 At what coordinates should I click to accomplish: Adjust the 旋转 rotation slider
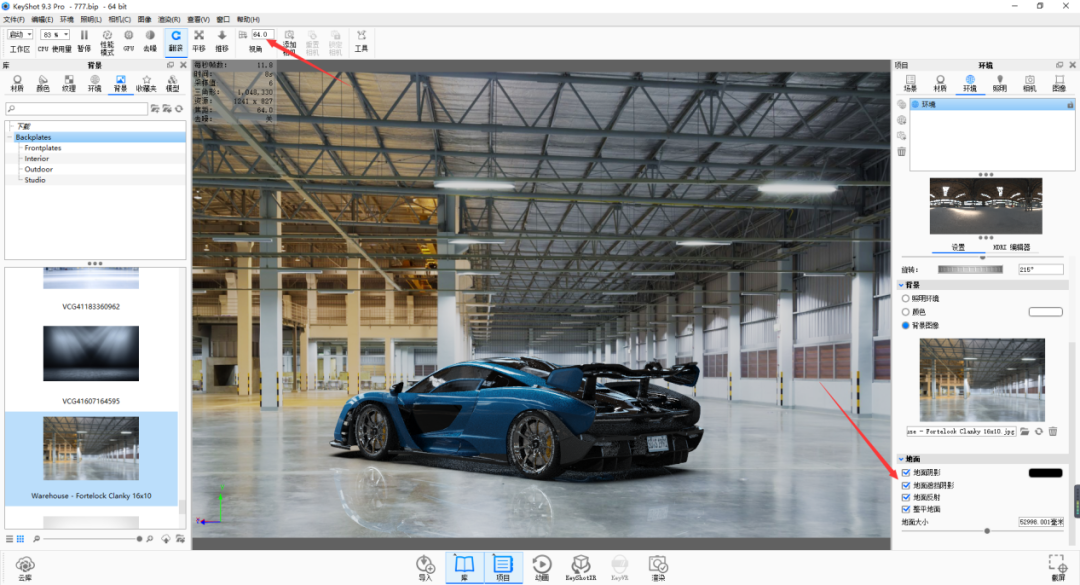[x=970, y=269]
